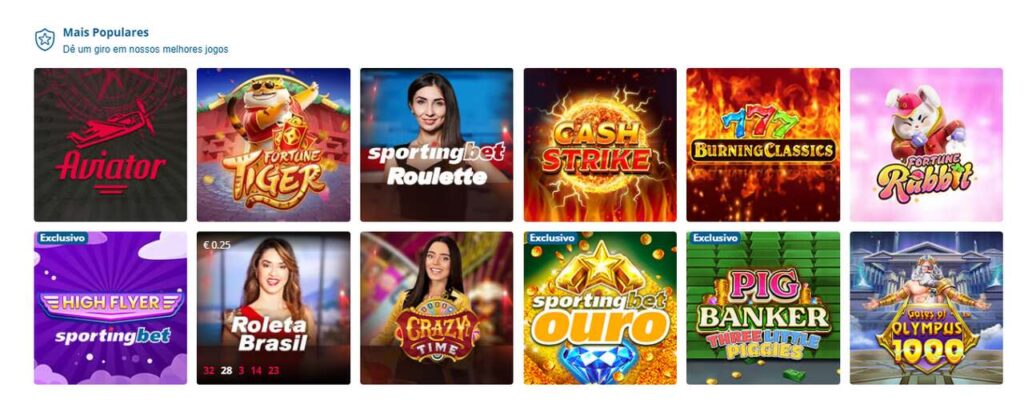This screenshot has height=404, width=1024.
Task: Click the subtitle Dê um giro em nossos melhores jogos
Action: (146, 49)
